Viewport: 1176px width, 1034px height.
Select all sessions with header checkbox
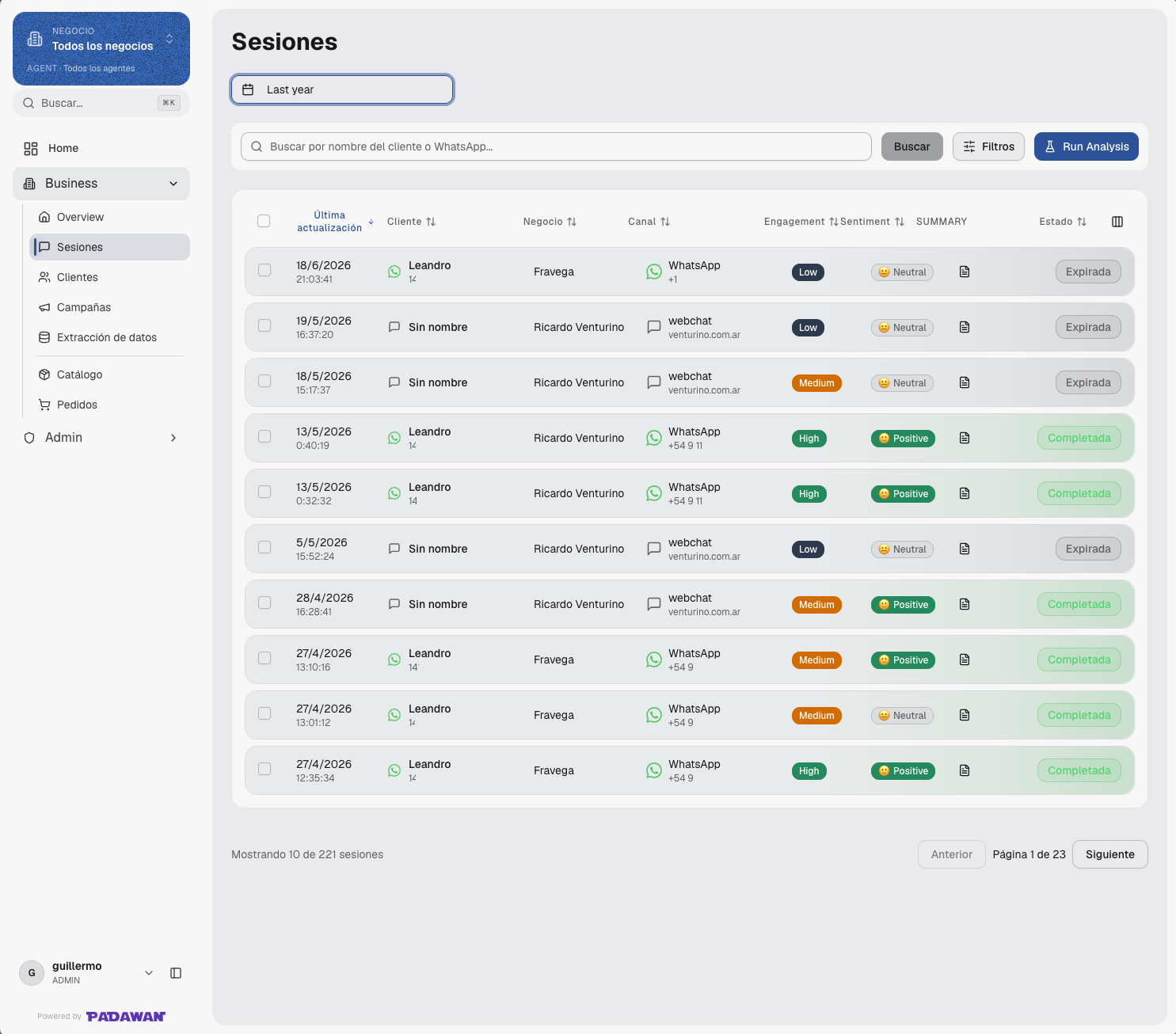click(264, 221)
